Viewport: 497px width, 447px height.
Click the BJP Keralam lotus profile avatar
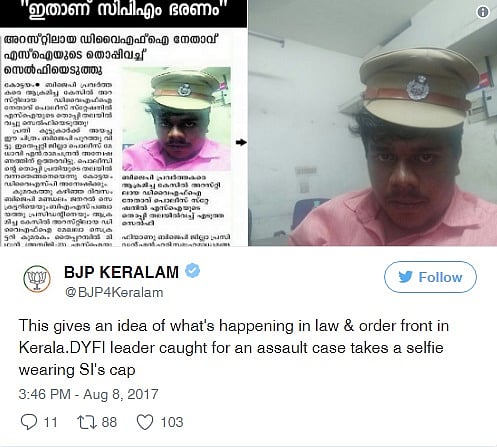point(37,278)
